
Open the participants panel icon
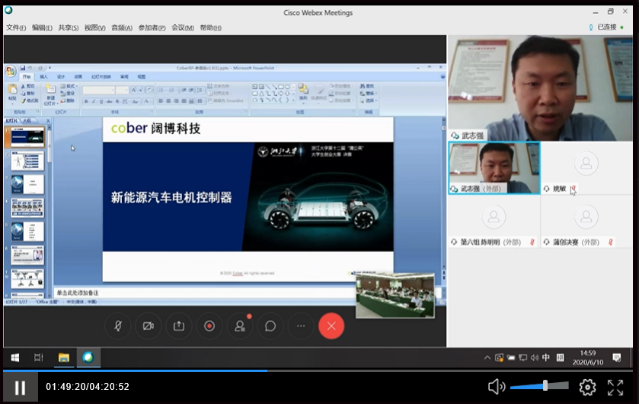pos(240,326)
